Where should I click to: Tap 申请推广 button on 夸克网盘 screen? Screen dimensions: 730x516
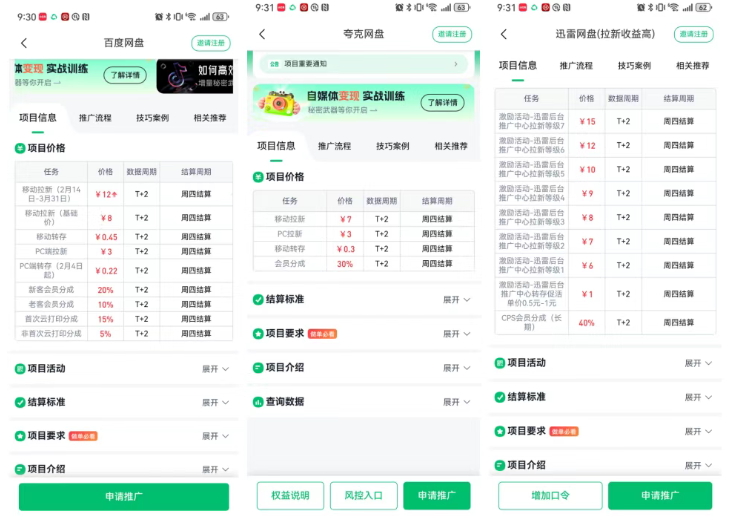(437, 496)
